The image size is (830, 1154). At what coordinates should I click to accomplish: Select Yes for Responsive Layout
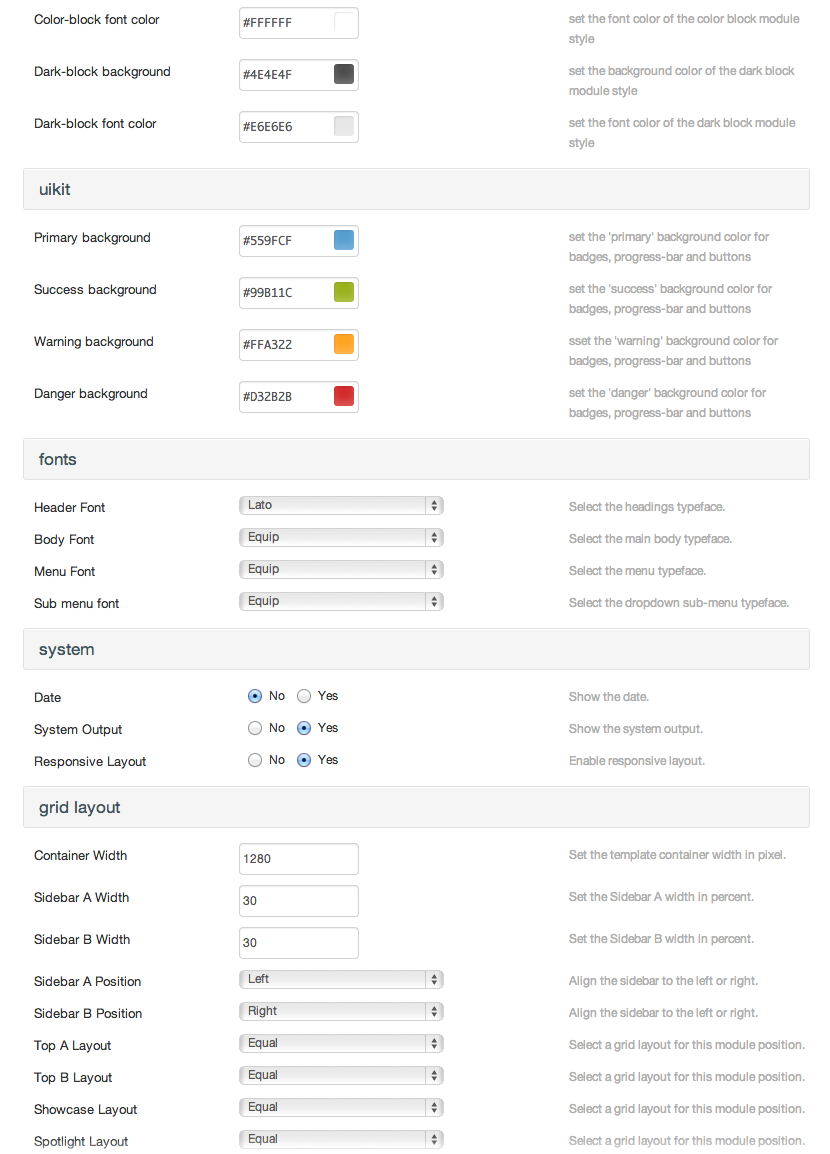click(304, 760)
